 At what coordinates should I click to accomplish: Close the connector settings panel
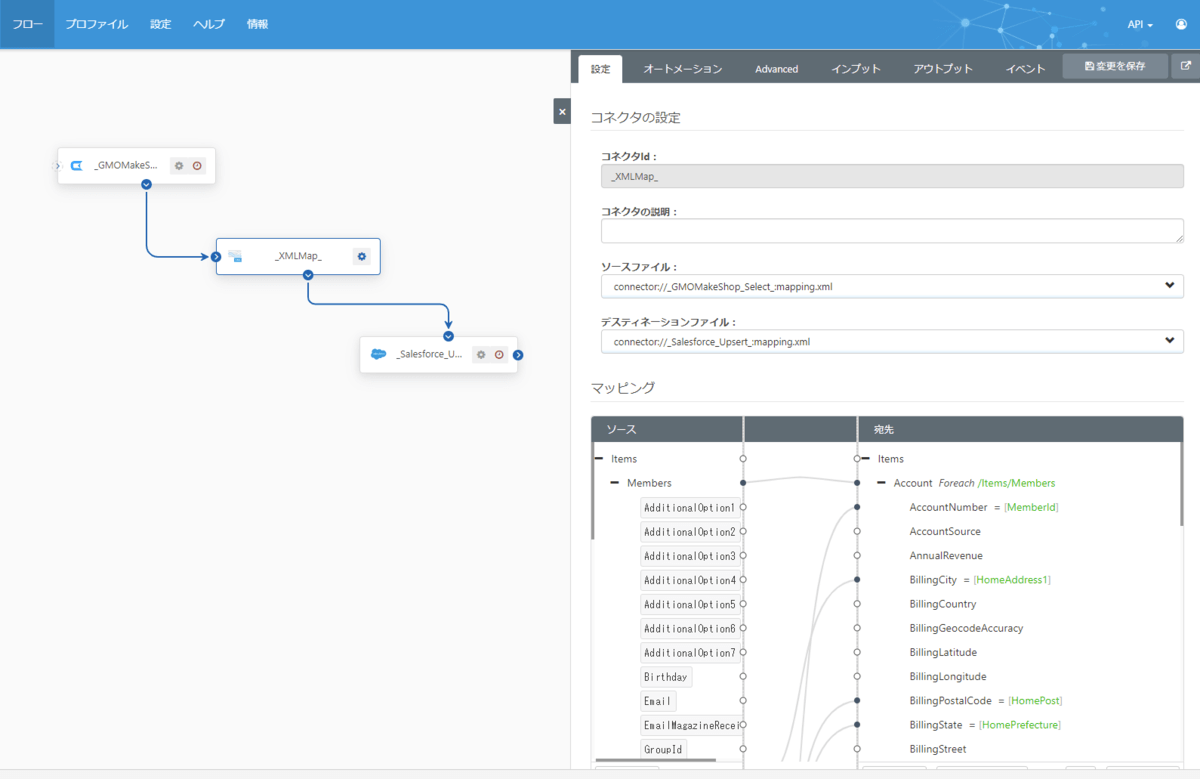(562, 112)
